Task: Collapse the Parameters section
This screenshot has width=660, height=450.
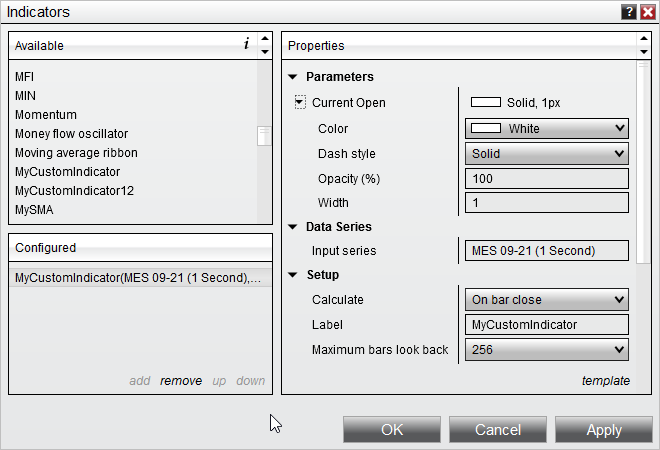Action: pyautogui.click(x=293, y=77)
